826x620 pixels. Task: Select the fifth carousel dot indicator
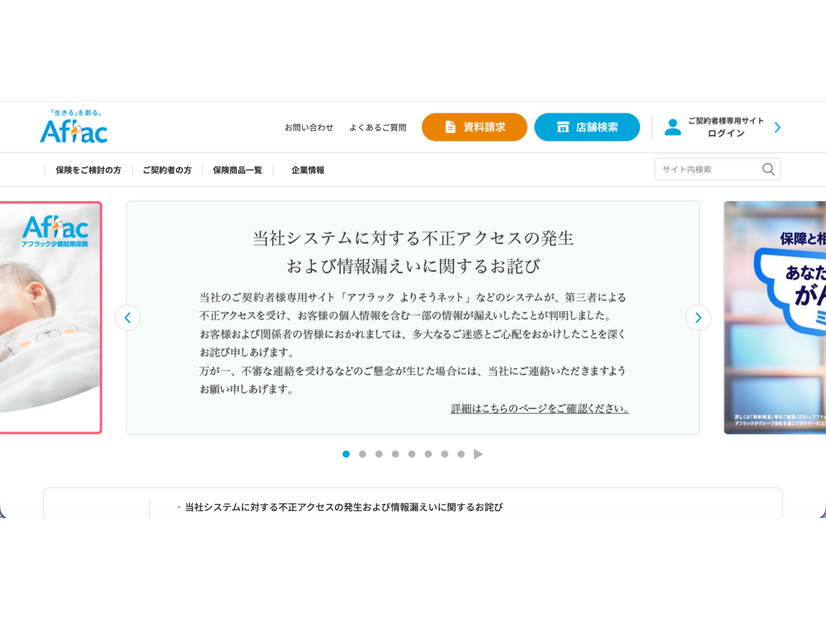pyautogui.click(x=412, y=454)
